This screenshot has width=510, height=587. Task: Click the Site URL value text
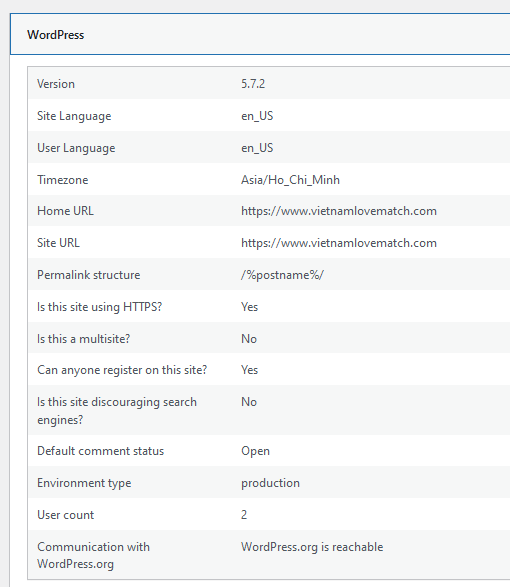point(339,243)
